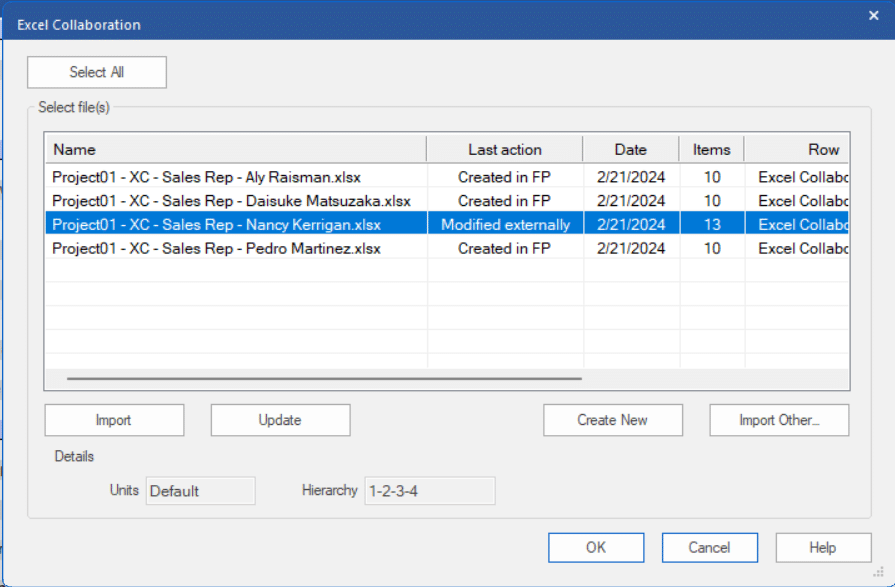Click the Units field showing Default
895x587 pixels.
(x=200, y=491)
